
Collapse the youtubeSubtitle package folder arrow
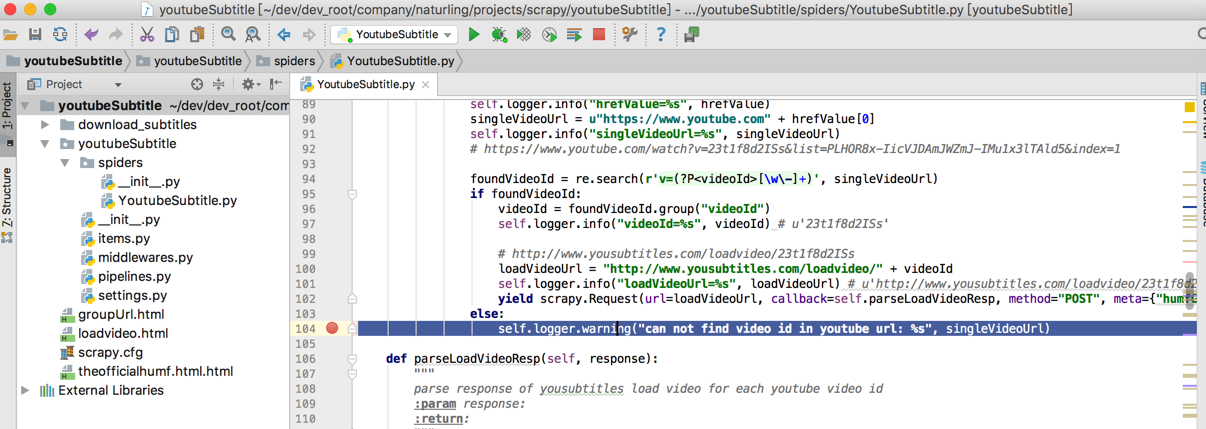[45, 144]
